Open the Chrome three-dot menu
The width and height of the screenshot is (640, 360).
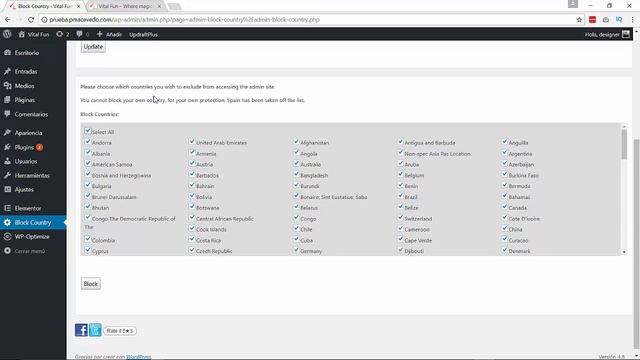click(632, 20)
